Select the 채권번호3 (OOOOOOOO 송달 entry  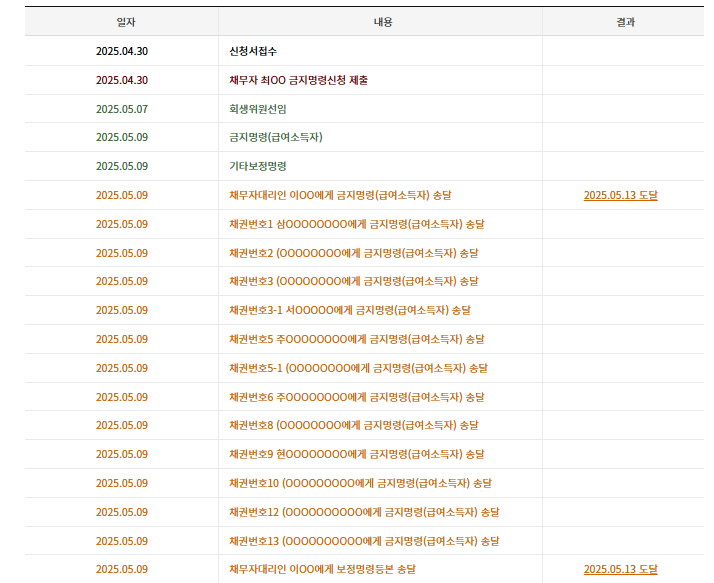tap(354, 281)
